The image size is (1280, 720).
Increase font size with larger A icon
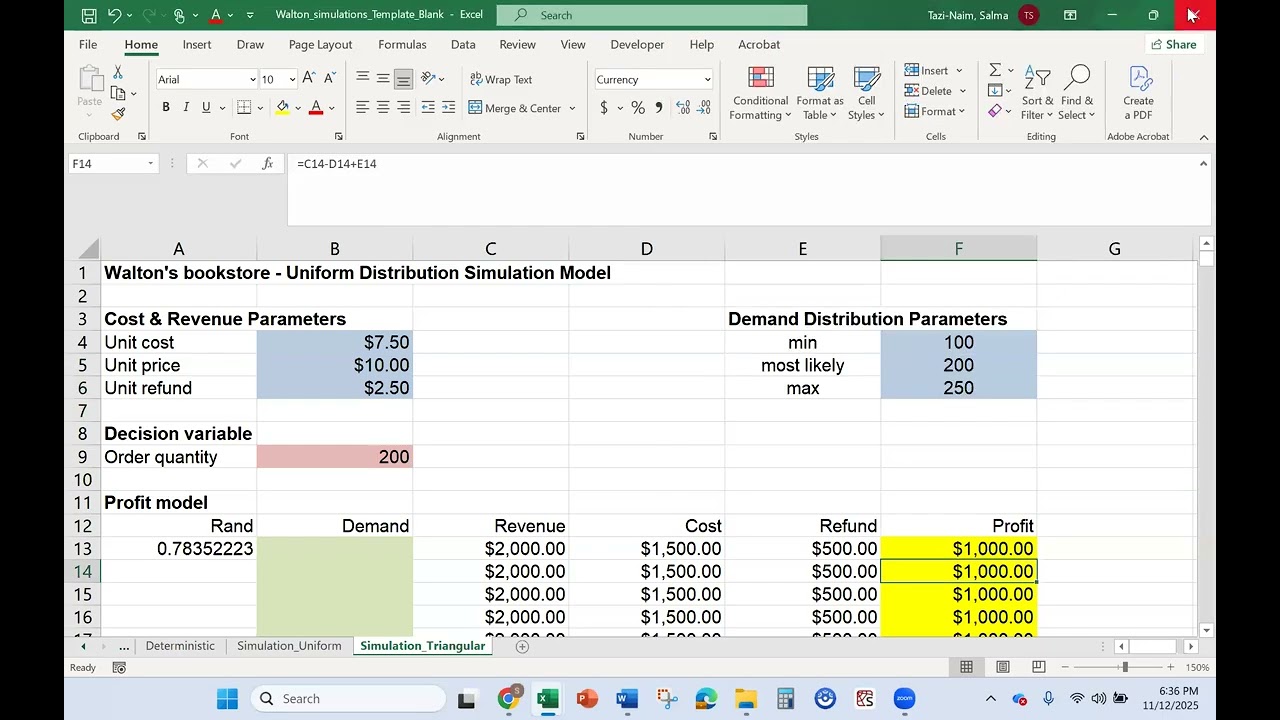tap(309, 78)
